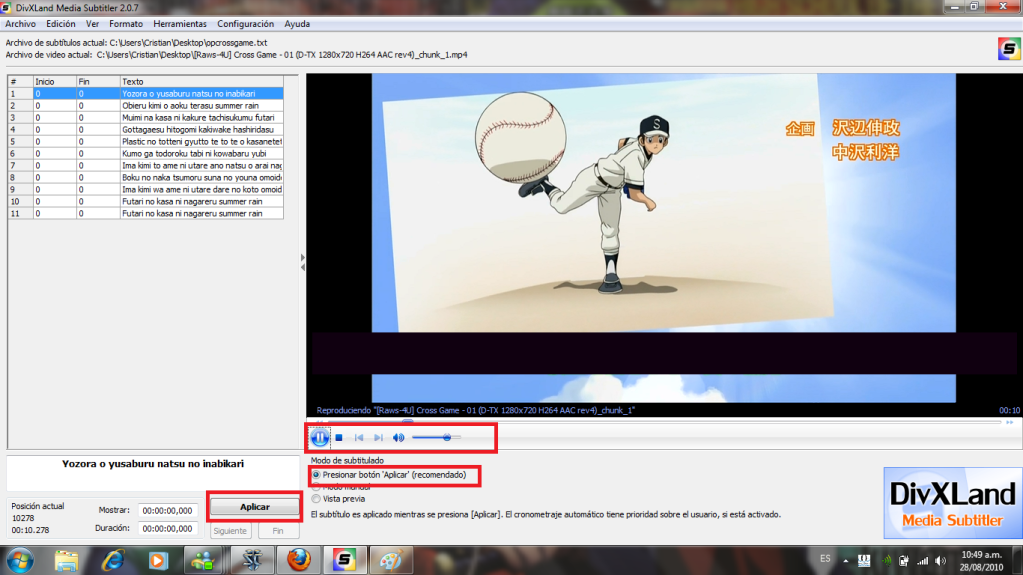Click the taskbar clock 10:49 a.m.
1023x575 pixels.
981,561
